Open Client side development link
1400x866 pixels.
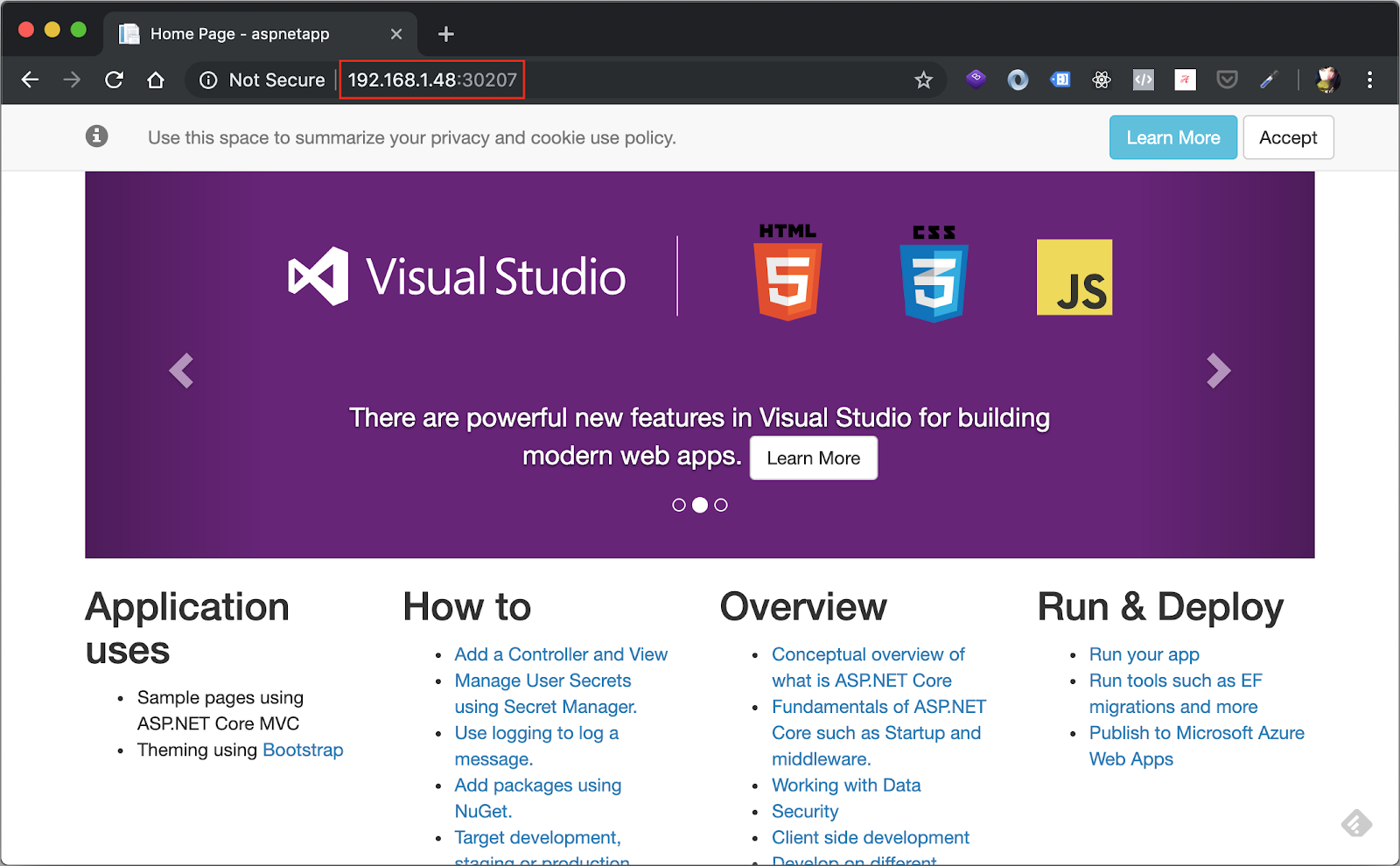(x=871, y=838)
